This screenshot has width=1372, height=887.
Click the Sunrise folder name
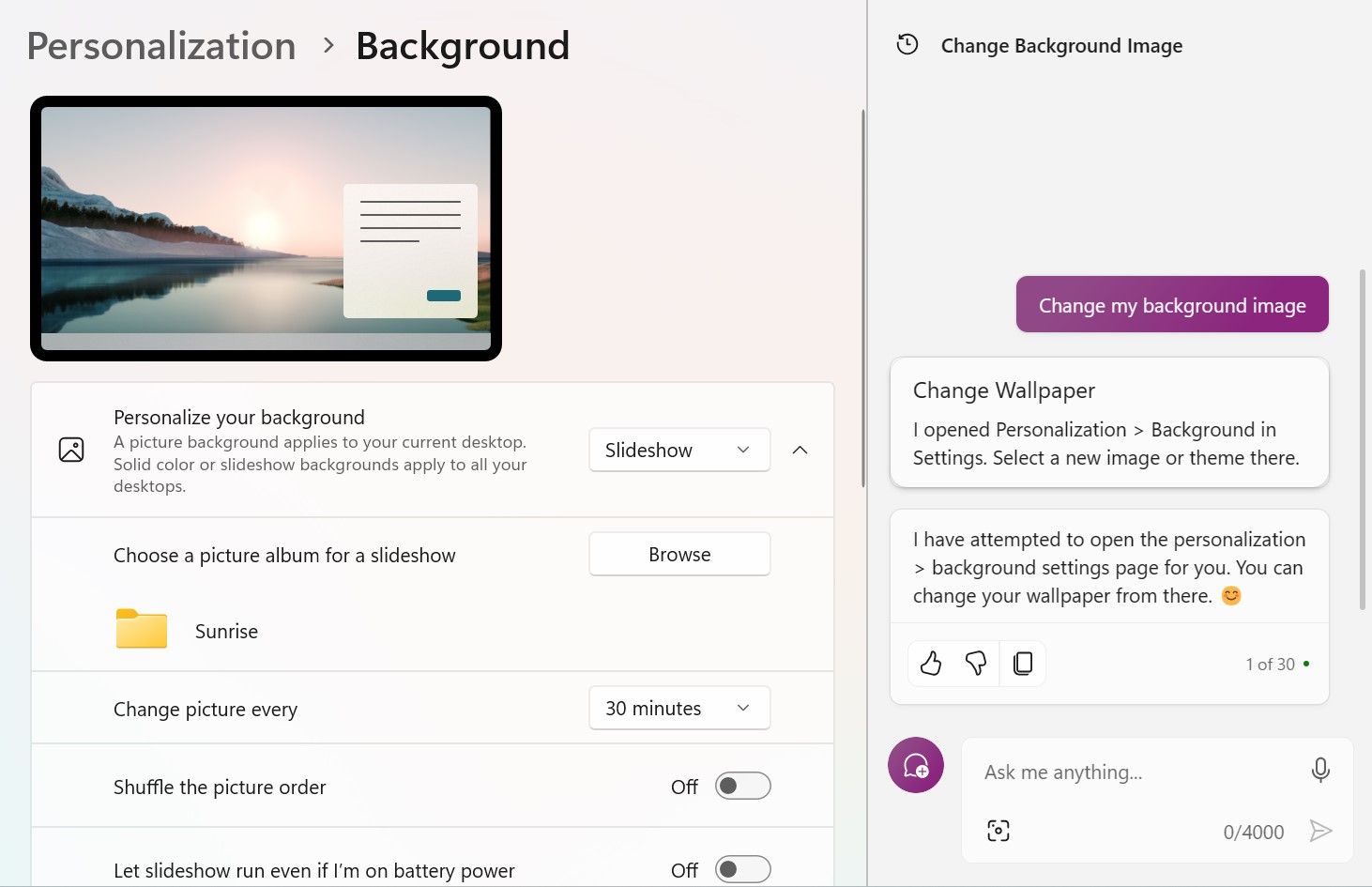pos(226,631)
